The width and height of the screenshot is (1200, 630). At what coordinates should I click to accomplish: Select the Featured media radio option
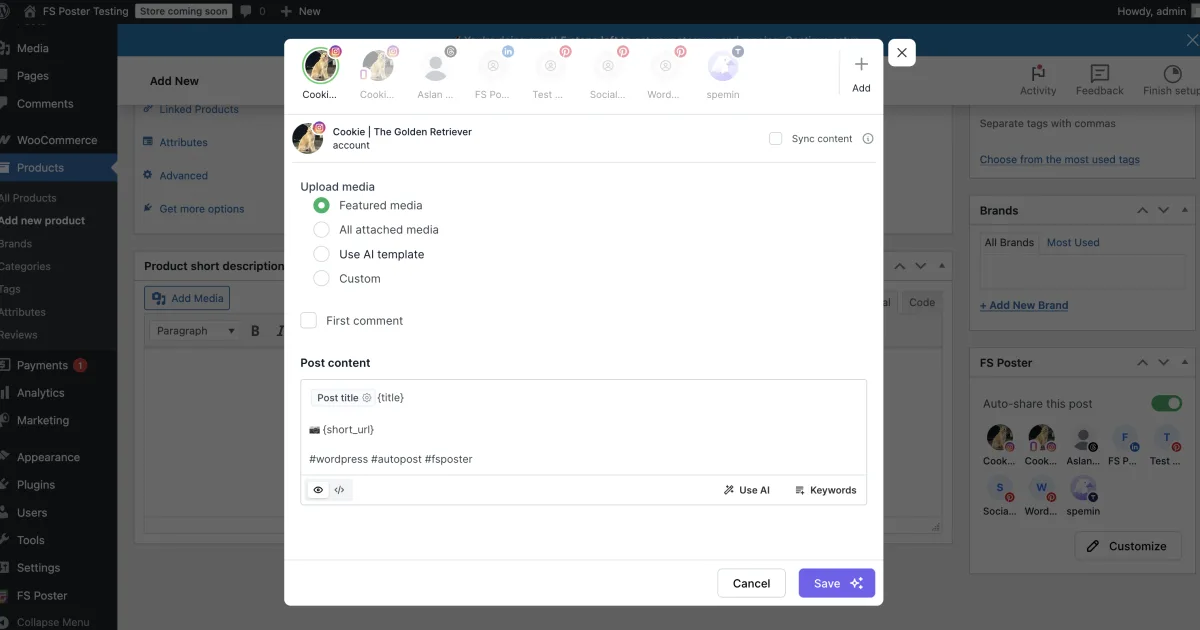pyautogui.click(x=321, y=205)
